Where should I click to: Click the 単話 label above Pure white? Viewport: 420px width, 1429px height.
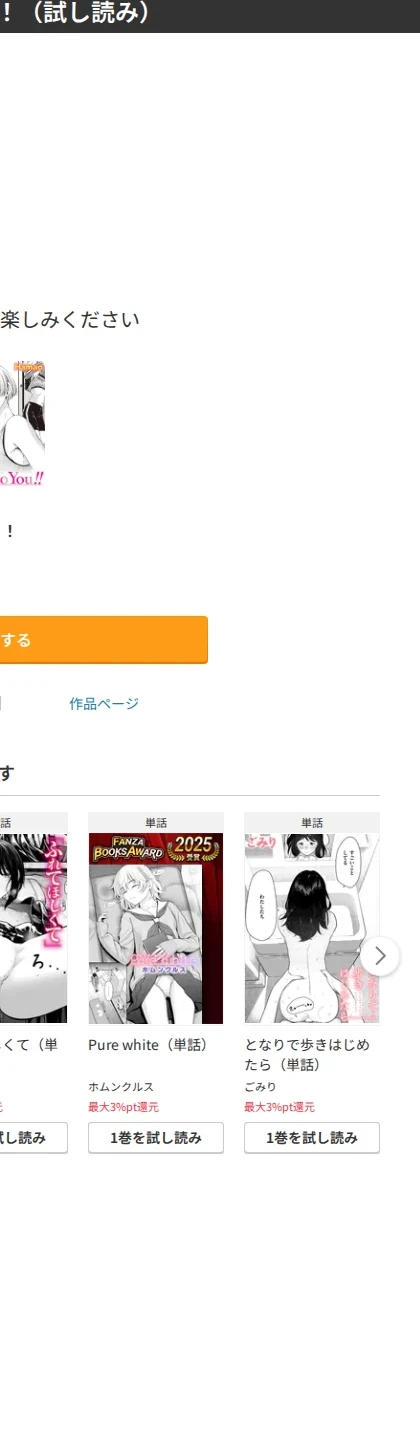(x=156, y=823)
